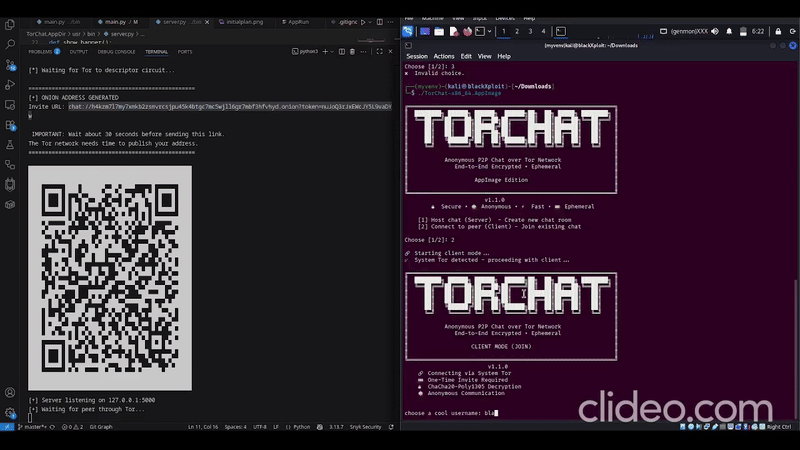Expand the terminal launcher dropdown arrow
The width and height of the screenshot is (800, 450).
tap(489, 32)
